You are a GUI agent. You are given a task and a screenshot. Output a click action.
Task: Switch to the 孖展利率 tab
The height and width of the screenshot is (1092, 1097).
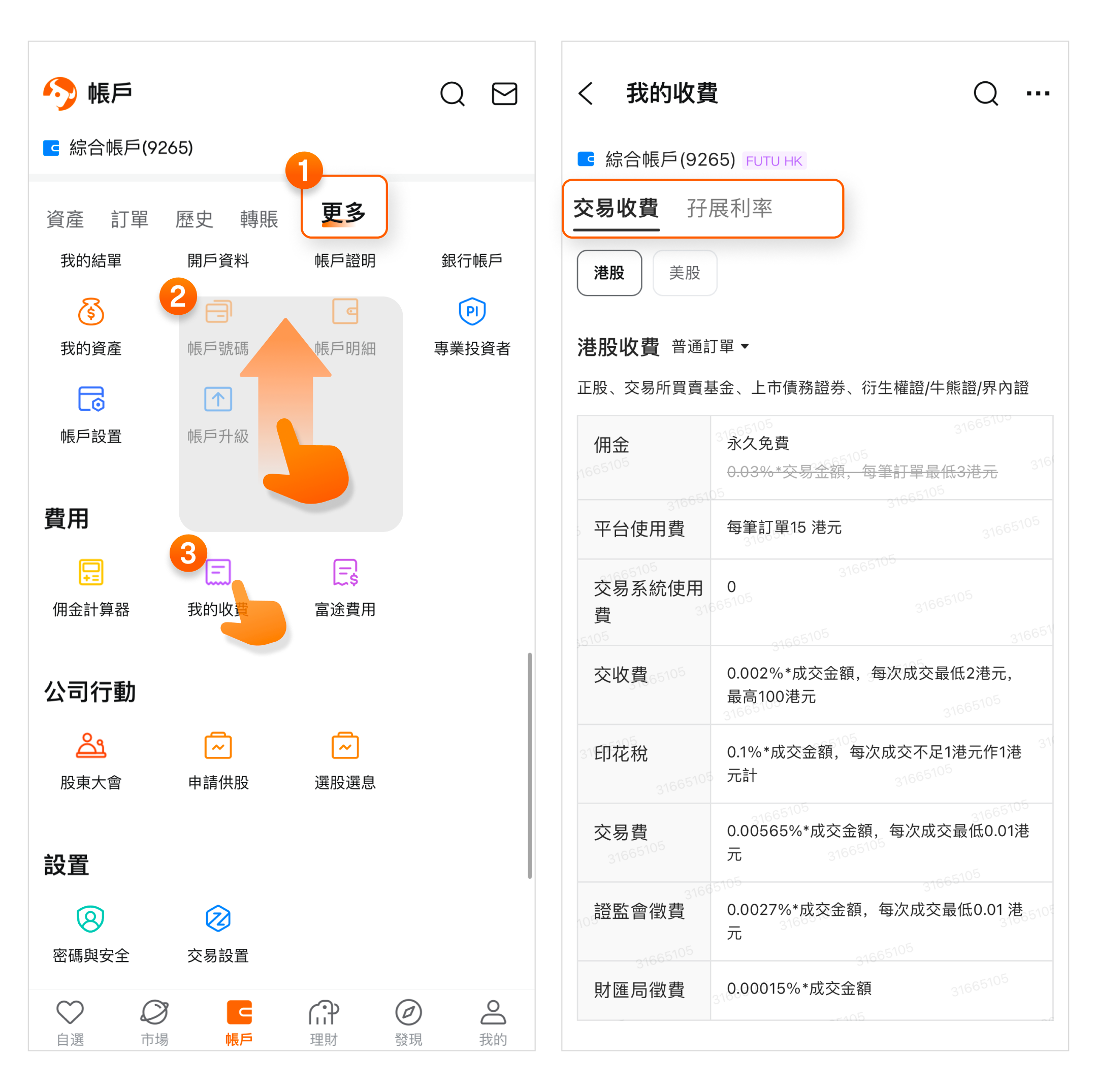729,208
